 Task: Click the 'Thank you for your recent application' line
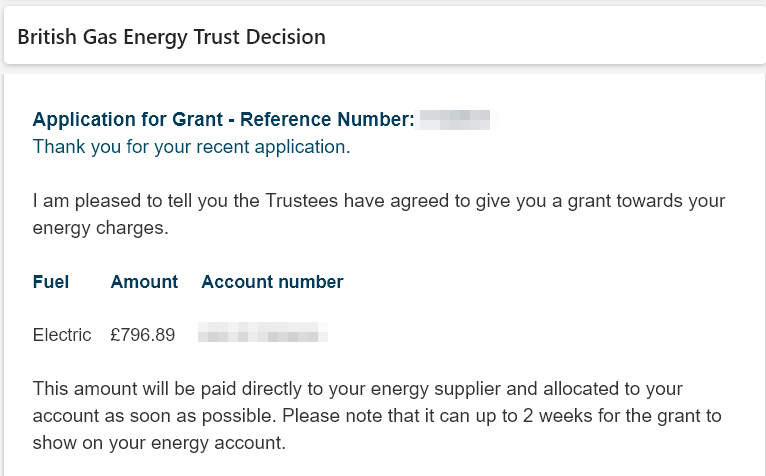192,147
